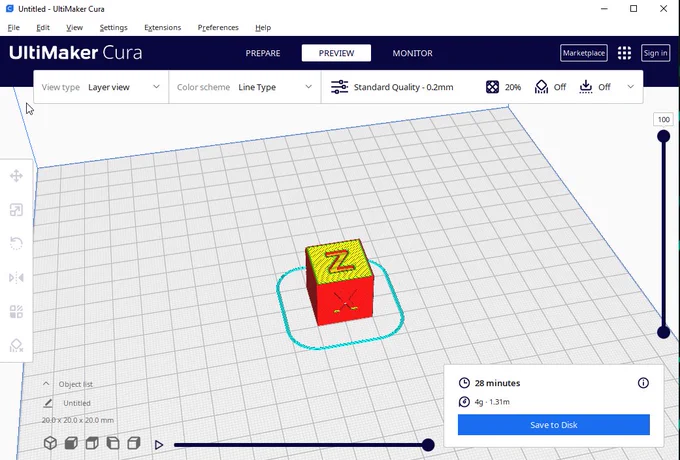680x460 pixels.
Task: Click the Untitled job name text
Action: click(77, 403)
